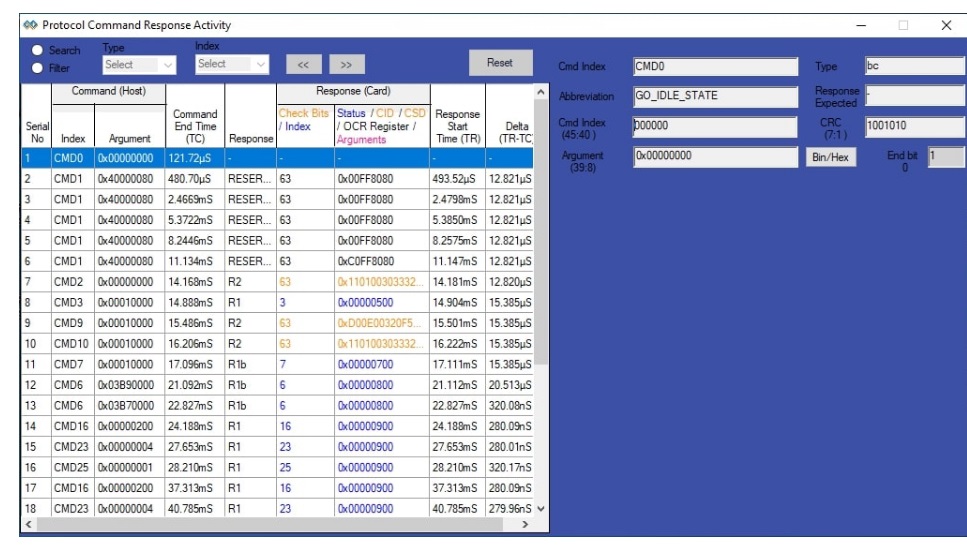Click the CRC field showing 1001010
967x545 pixels.
[x=915, y=126]
